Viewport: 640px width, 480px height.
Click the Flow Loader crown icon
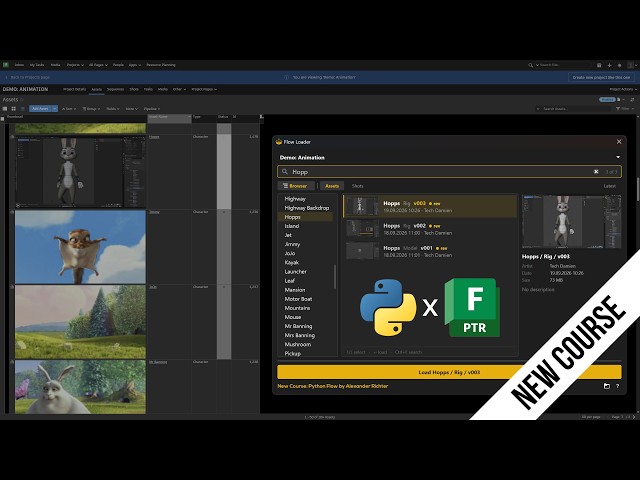279,142
